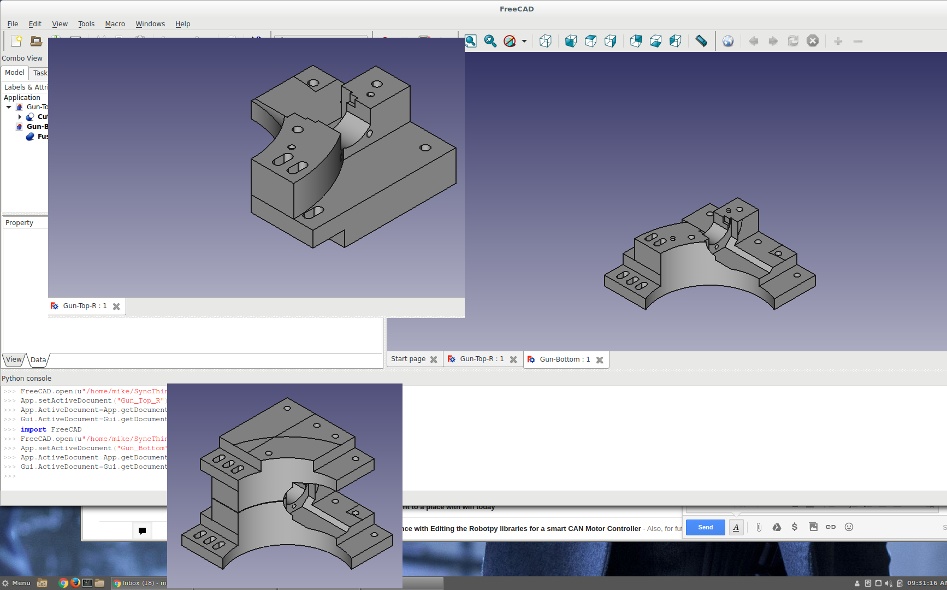Screen dimensions: 947x590
Task: Activate the Measure distance ruler tool
Action: coord(701,41)
